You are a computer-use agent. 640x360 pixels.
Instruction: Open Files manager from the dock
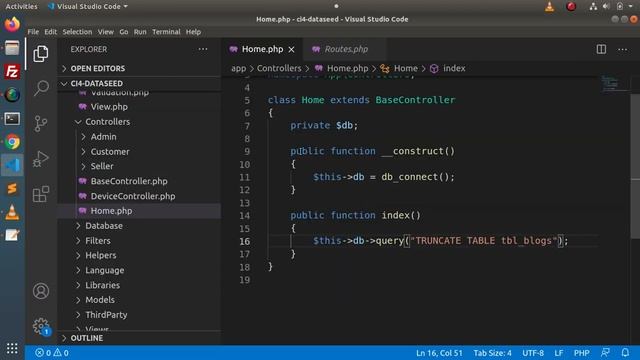pos(12,48)
